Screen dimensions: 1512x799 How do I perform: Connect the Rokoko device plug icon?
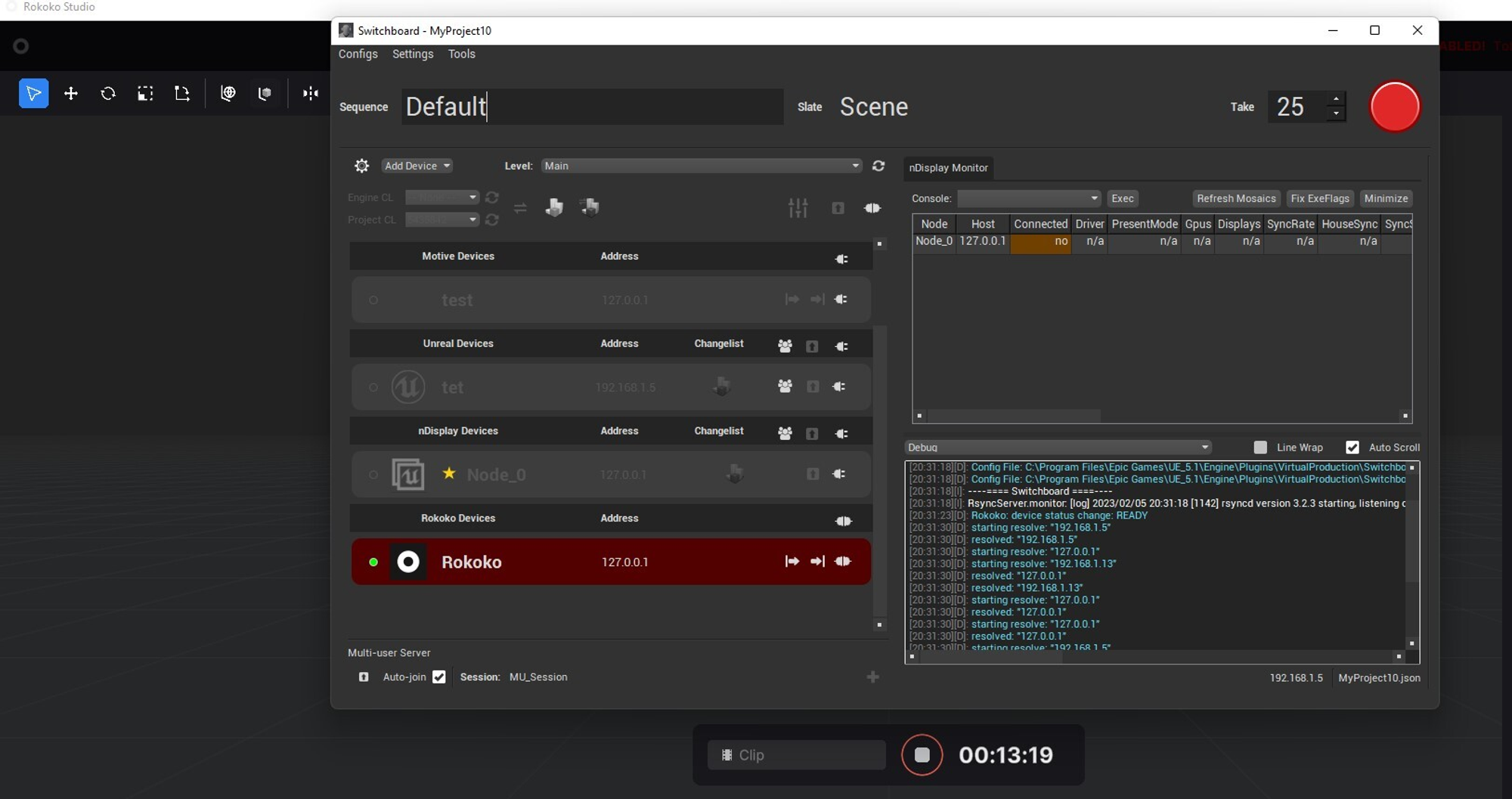tap(843, 562)
